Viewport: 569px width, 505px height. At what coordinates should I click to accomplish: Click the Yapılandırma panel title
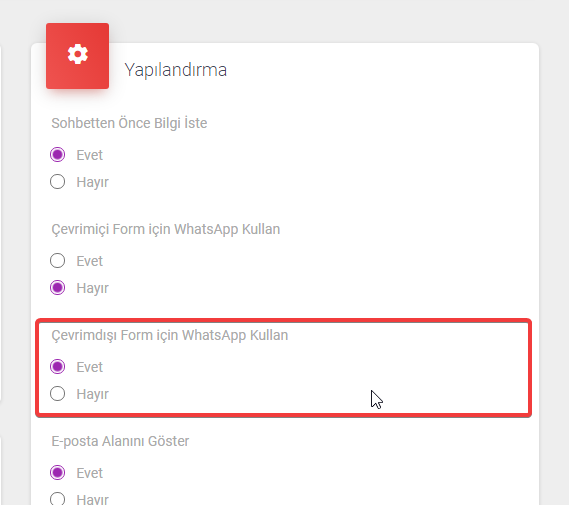176,70
